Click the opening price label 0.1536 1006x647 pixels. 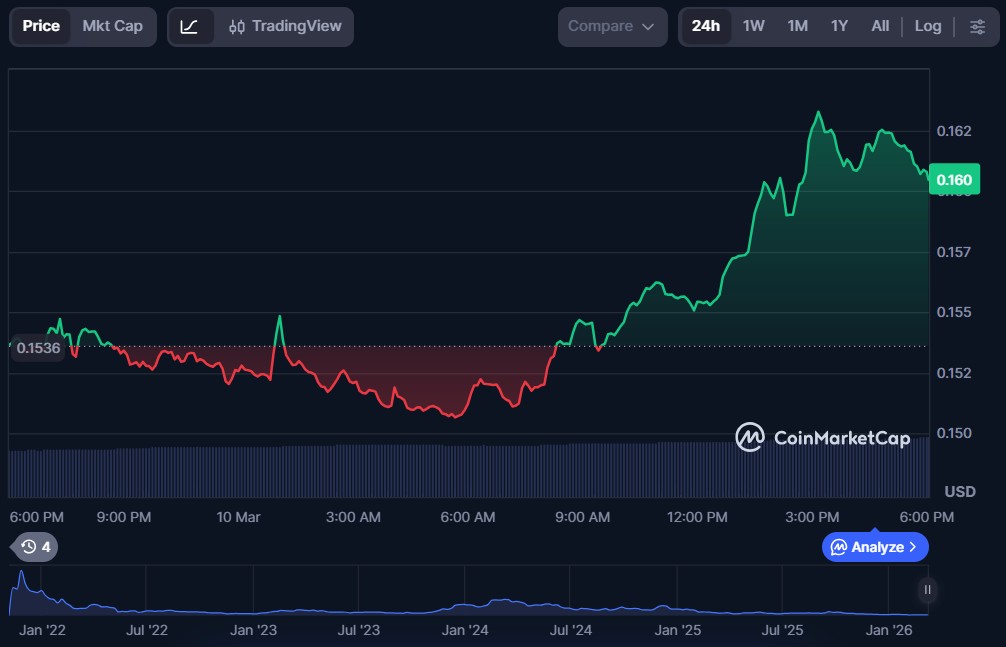[39, 348]
